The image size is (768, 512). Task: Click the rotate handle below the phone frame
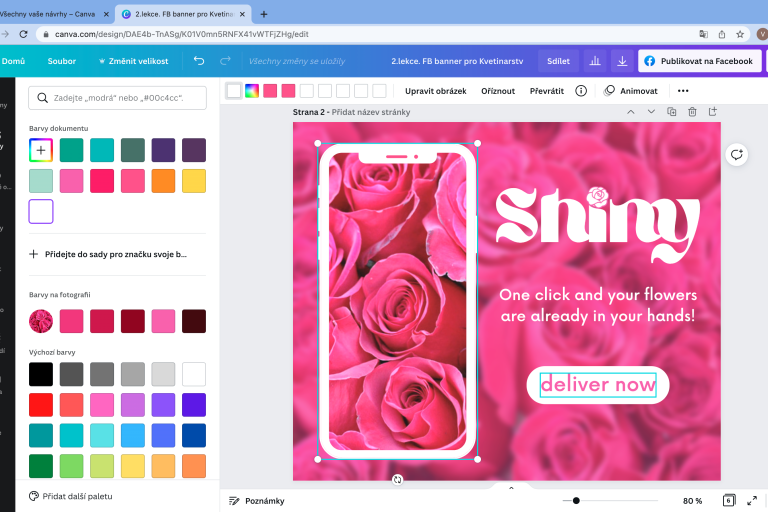click(x=397, y=480)
